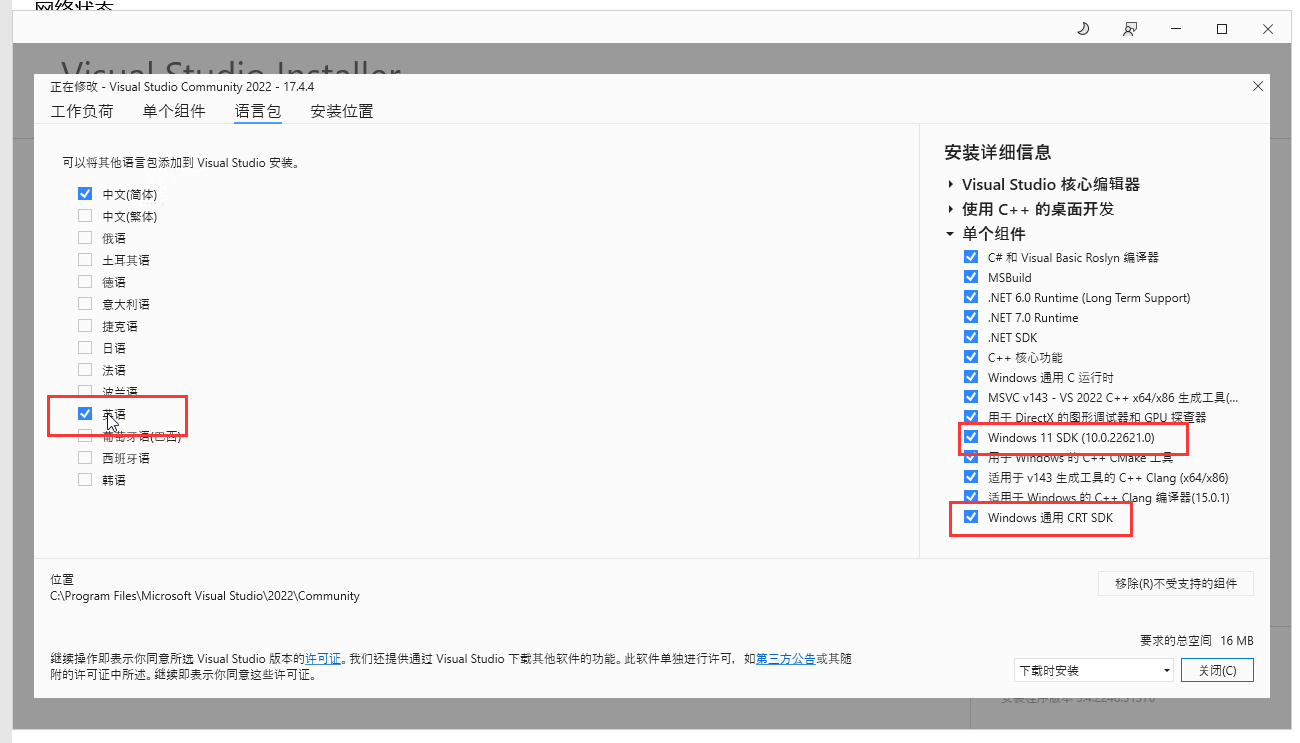Viewport: 1300px width, 743px height.
Task: Enable the 法语 language option
Action: pyautogui.click(x=85, y=369)
